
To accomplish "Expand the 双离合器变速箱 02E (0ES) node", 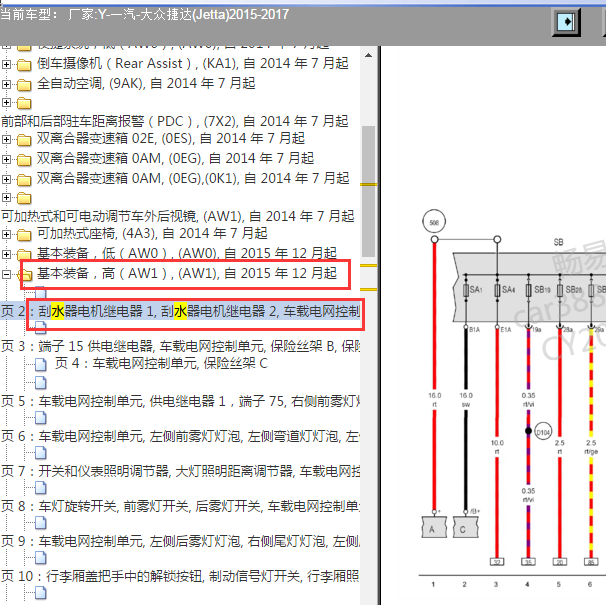I will point(6,139).
